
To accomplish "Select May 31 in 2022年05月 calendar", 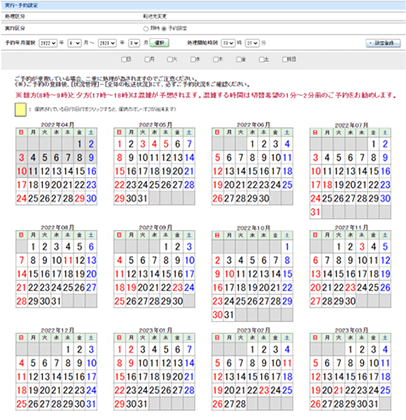I will (x=143, y=198).
